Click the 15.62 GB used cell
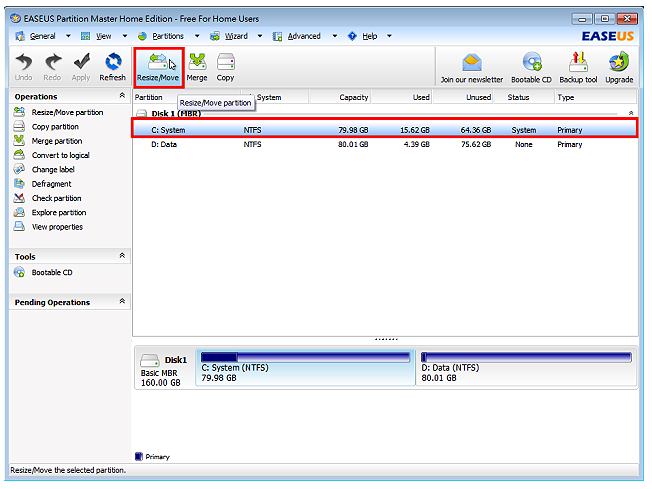Viewport: 652px width, 489px height. point(415,130)
